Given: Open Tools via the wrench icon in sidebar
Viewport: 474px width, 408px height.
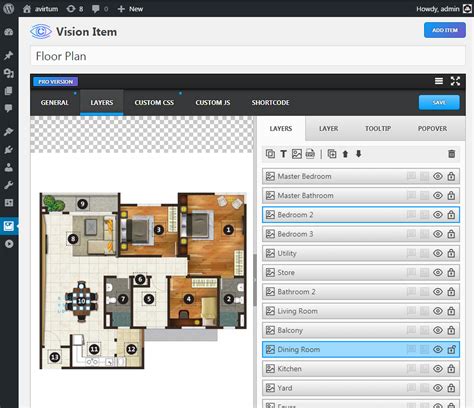Looking at the screenshot, I should point(9,185).
